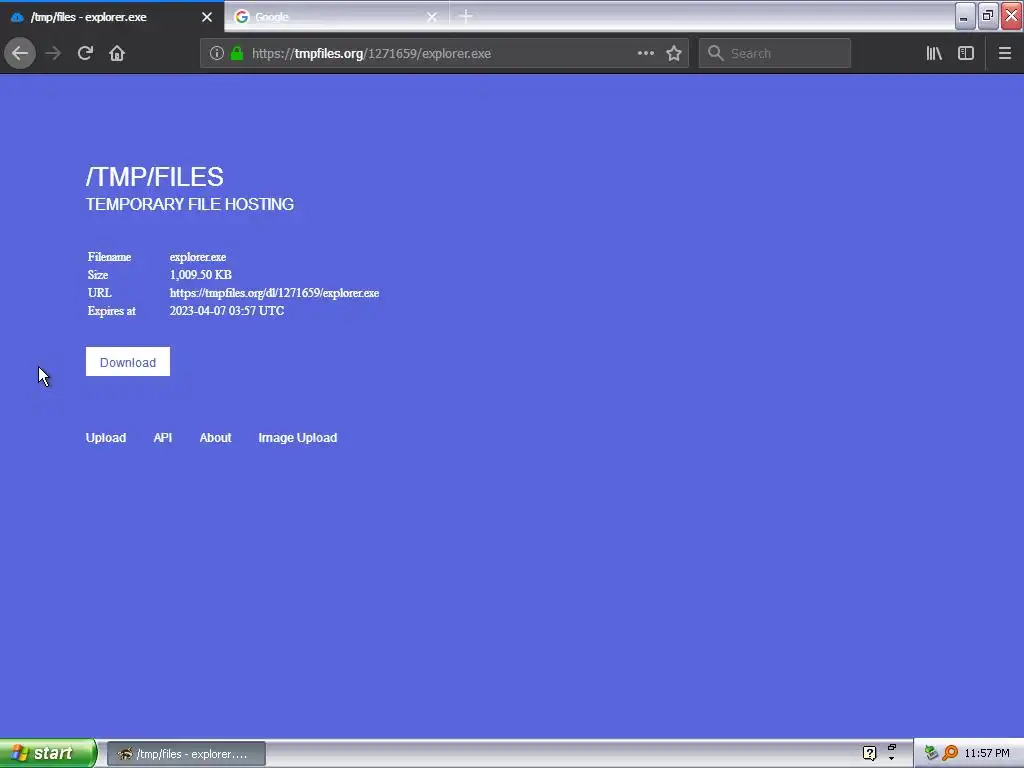1024x768 pixels.
Task: Click the help question-mark tray icon
Action: tap(869, 753)
